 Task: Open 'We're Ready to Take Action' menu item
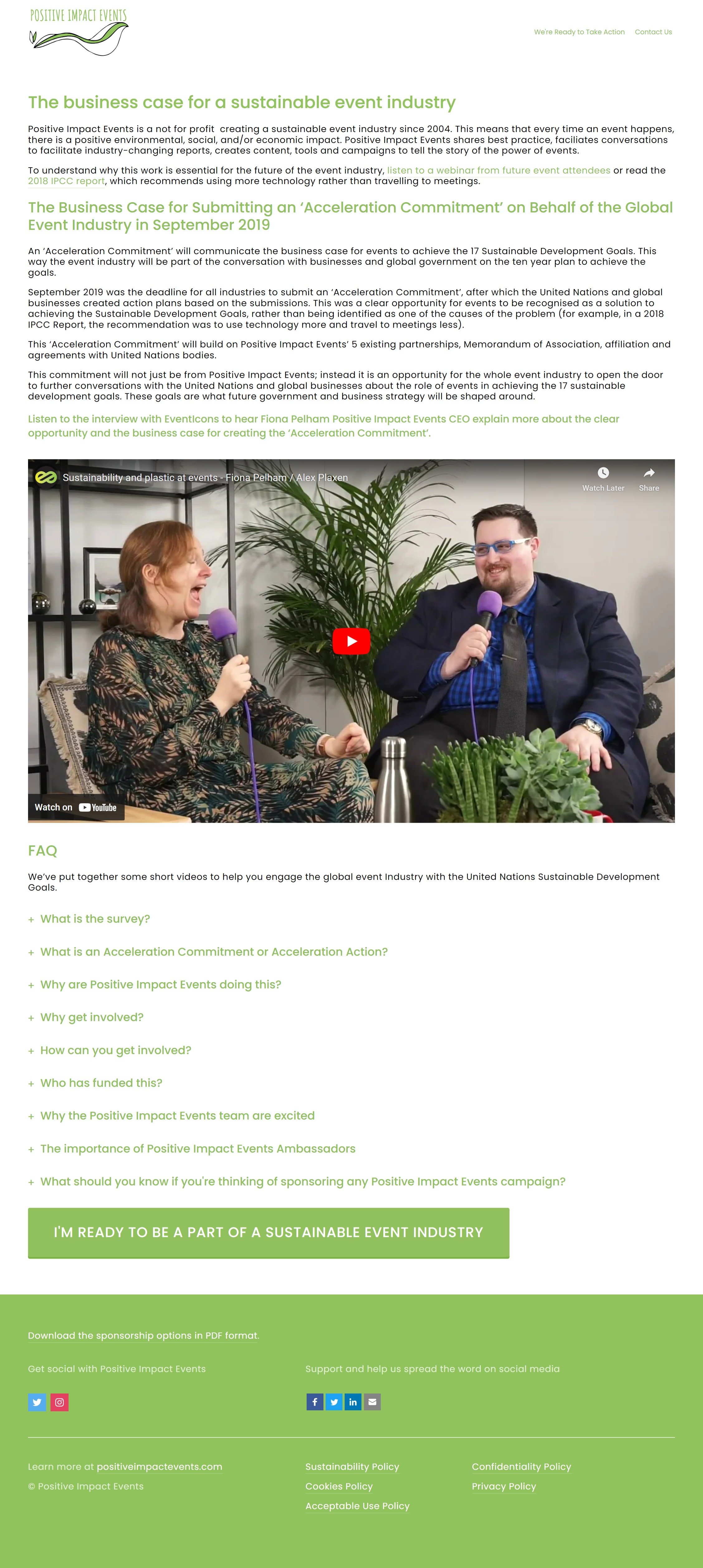[579, 32]
